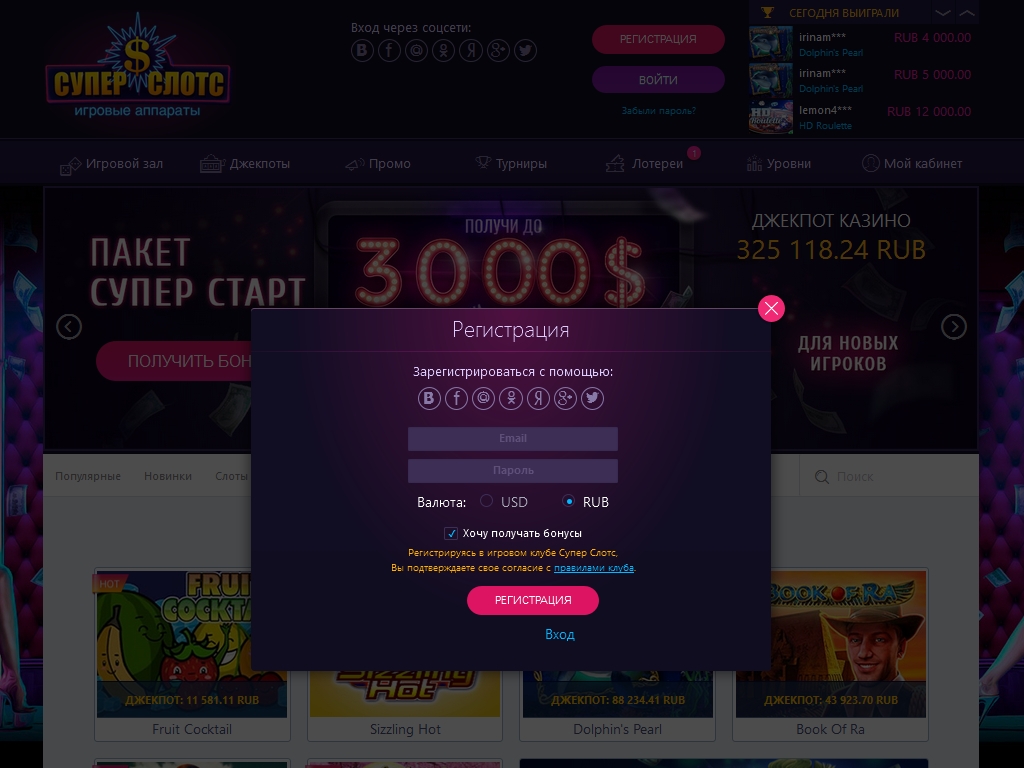
Task: Click the Email input field
Action: click(513, 439)
